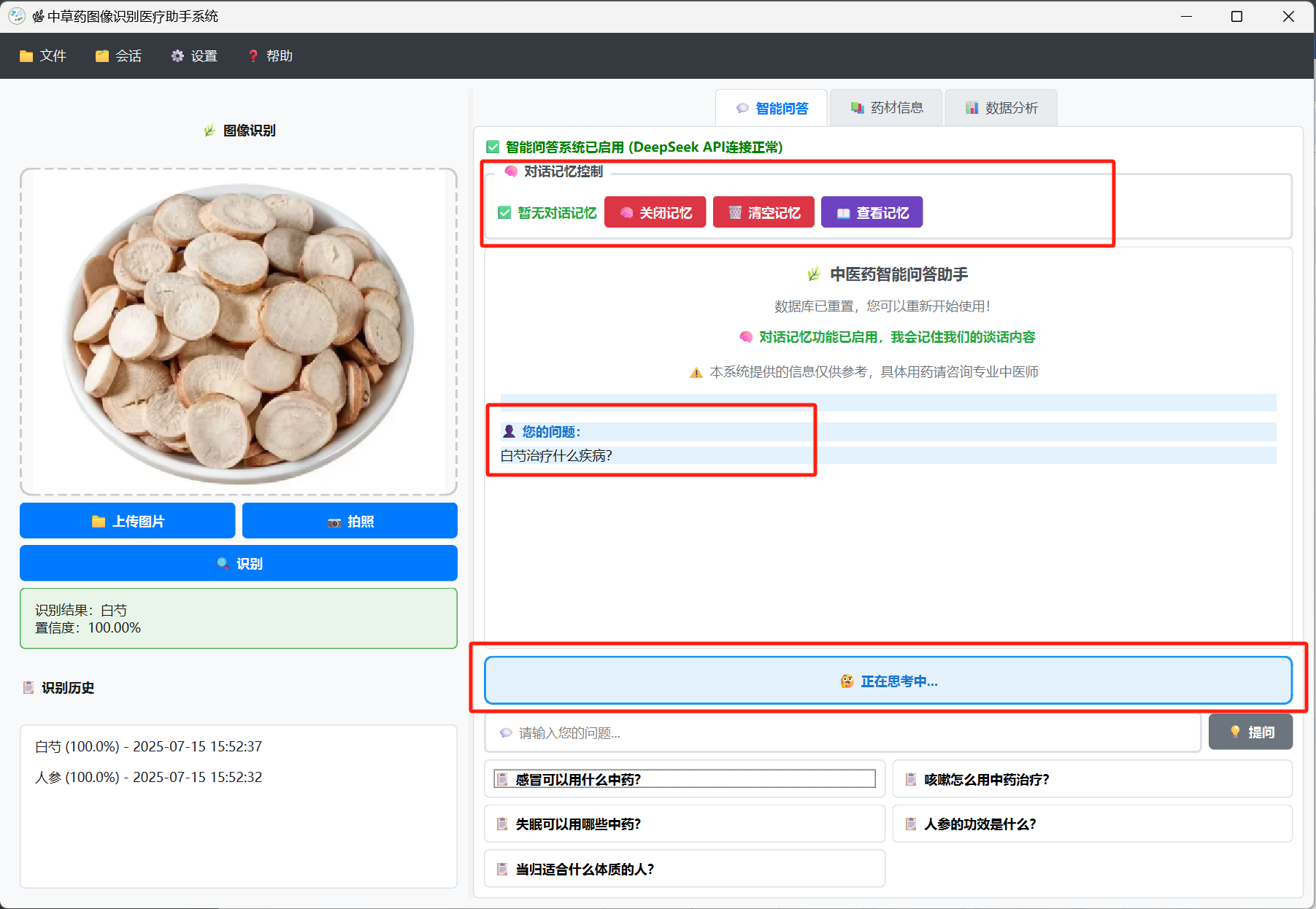Click the uploaded 白芍 herb image preview
Image resolution: width=1316 pixels, height=909 pixels.
239,333
